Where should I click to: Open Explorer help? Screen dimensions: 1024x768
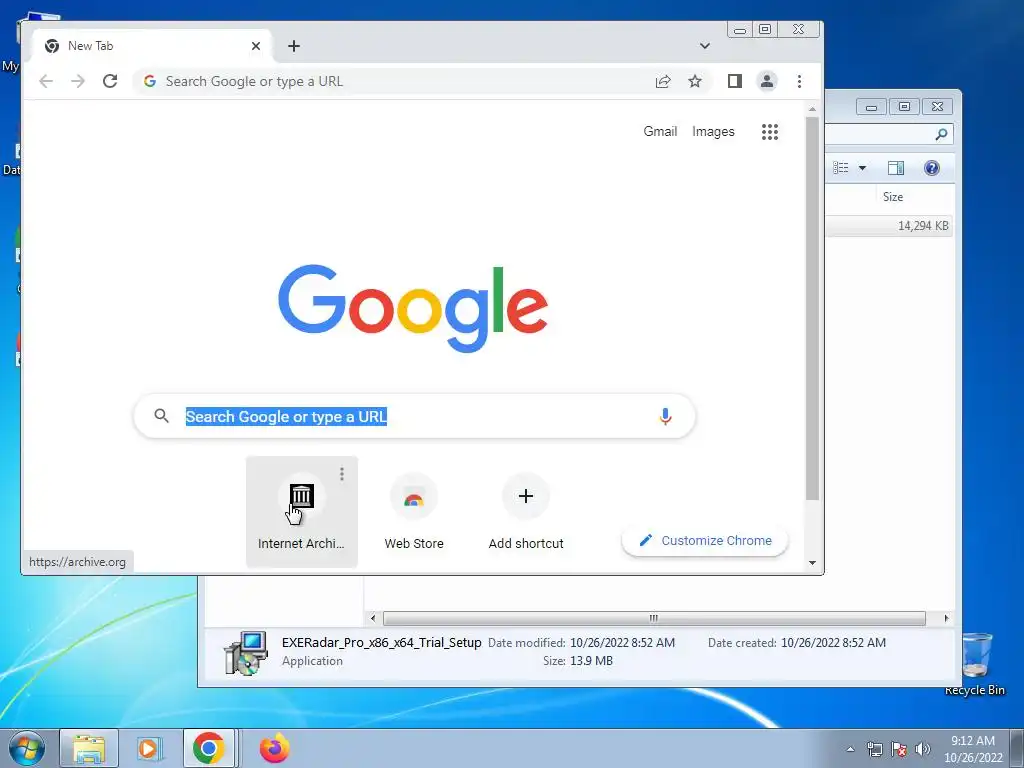click(x=932, y=168)
